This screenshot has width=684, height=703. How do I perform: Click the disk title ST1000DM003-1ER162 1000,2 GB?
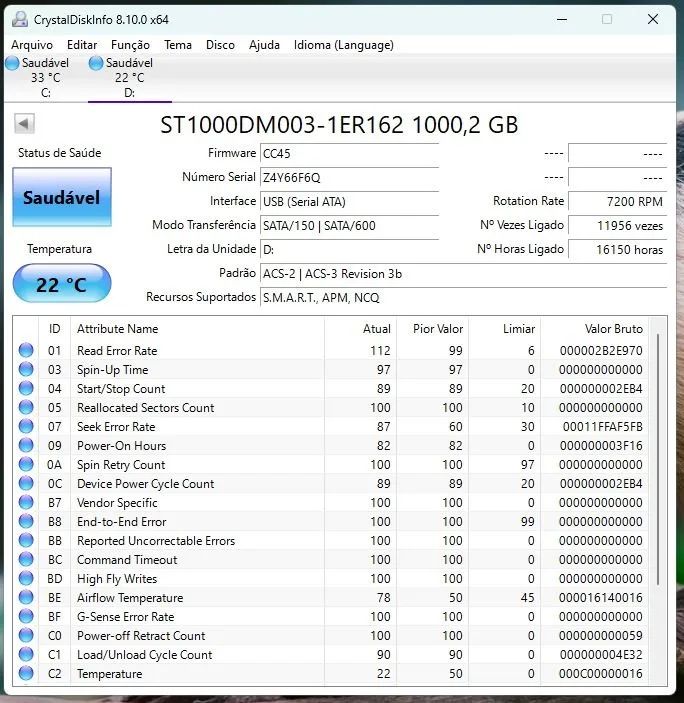point(339,125)
